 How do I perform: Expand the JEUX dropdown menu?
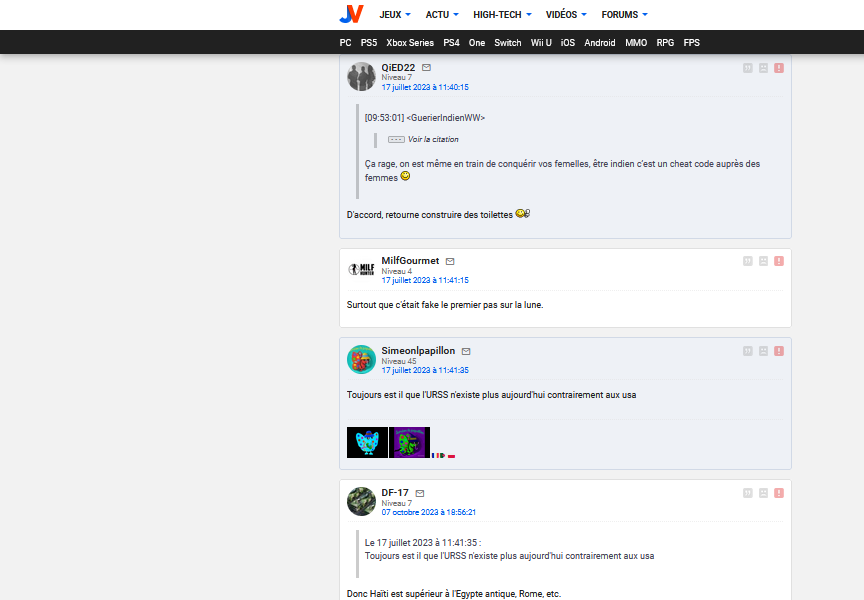(395, 15)
